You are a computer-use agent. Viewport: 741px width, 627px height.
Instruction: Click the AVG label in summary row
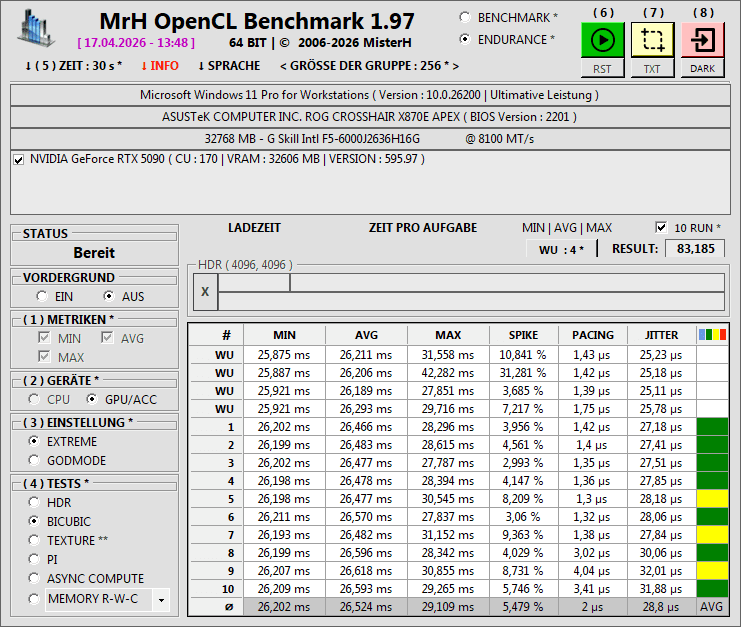[712, 607]
